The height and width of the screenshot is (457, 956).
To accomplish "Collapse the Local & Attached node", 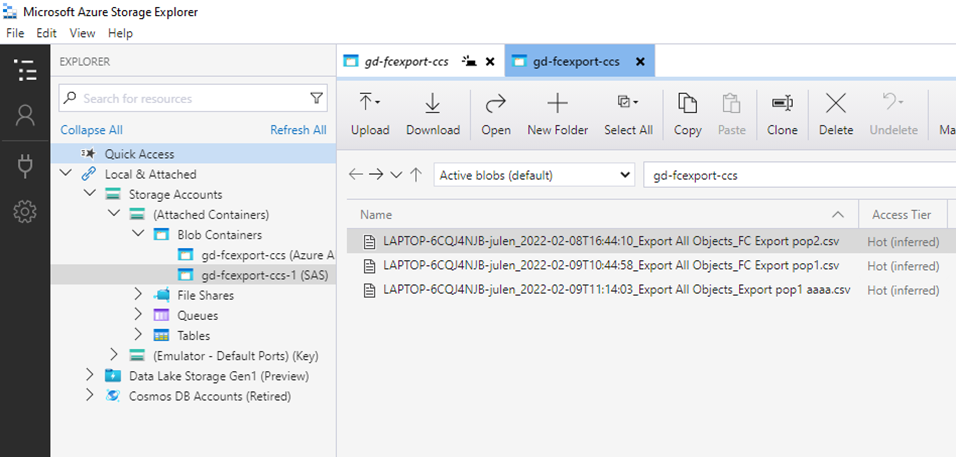I will click(x=66, y=174).
